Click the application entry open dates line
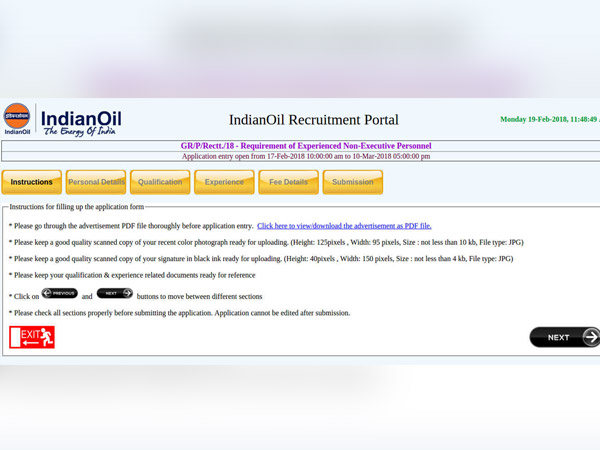 tap(306, 156)
